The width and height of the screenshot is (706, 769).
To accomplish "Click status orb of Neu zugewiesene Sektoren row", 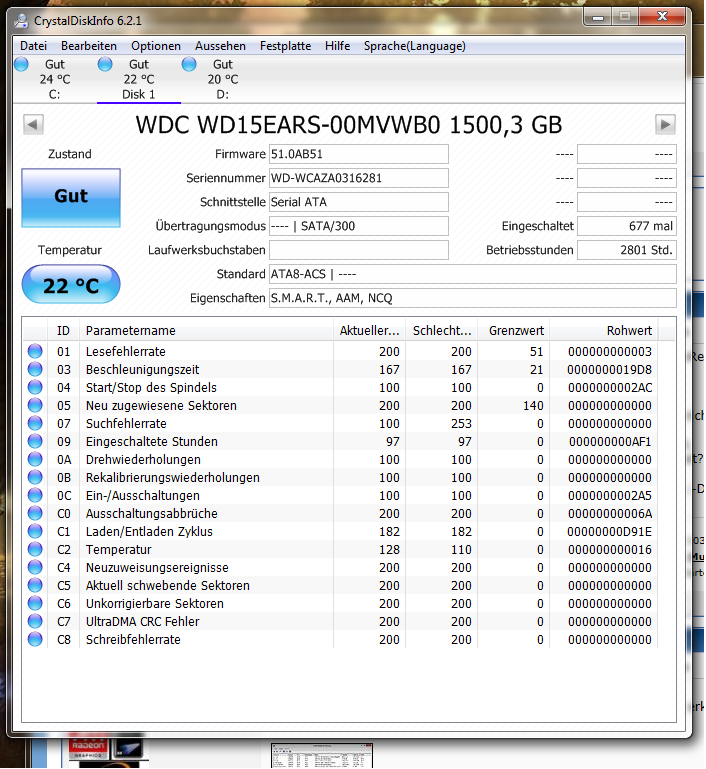I will click(x=35, y=406).
